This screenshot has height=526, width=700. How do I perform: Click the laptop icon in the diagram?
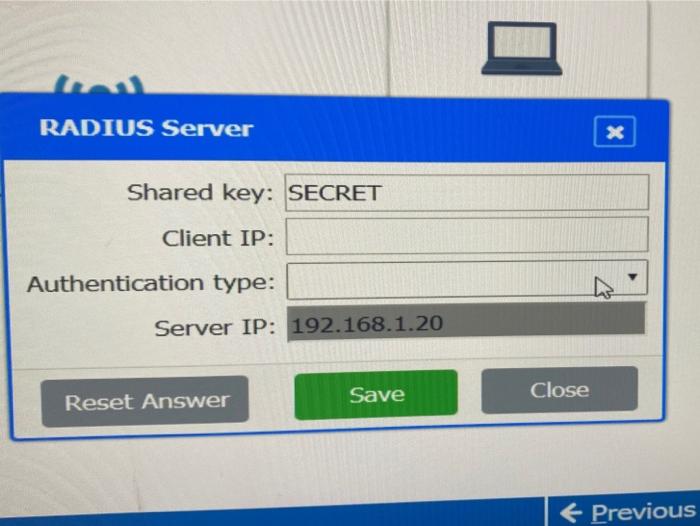pos(521,48)
